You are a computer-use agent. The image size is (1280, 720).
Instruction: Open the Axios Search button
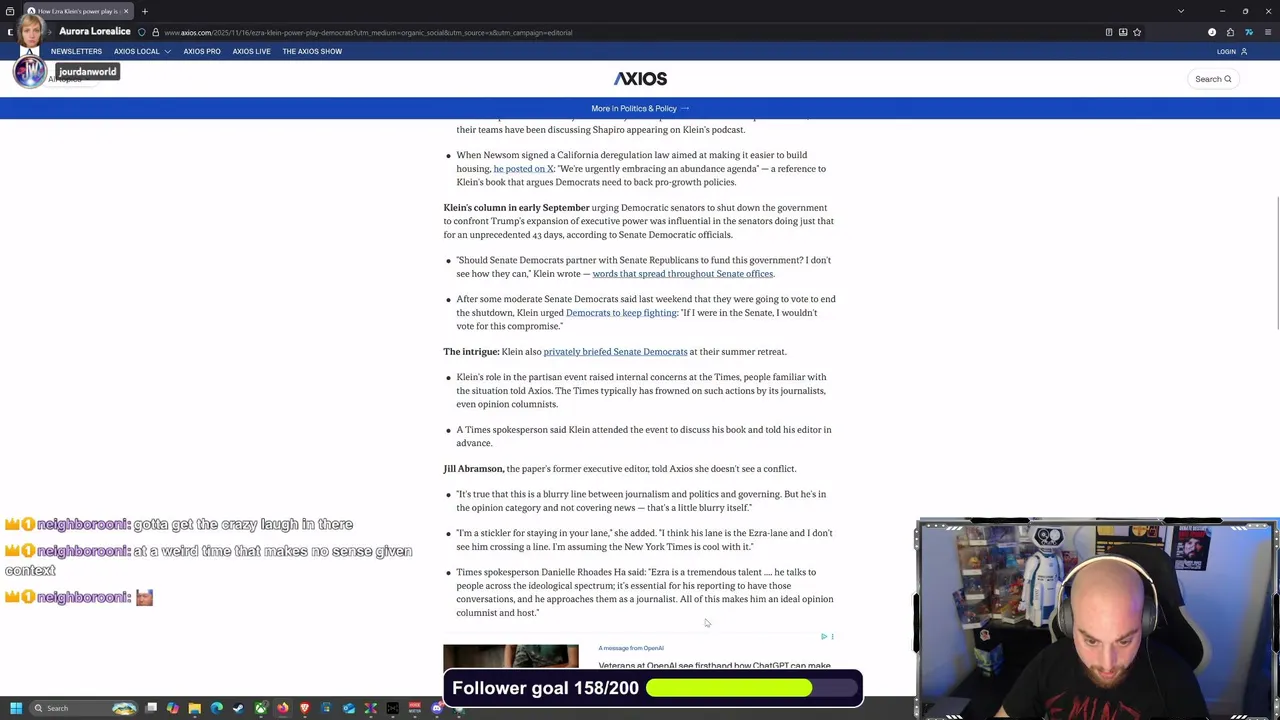[x=1213, y=79]
